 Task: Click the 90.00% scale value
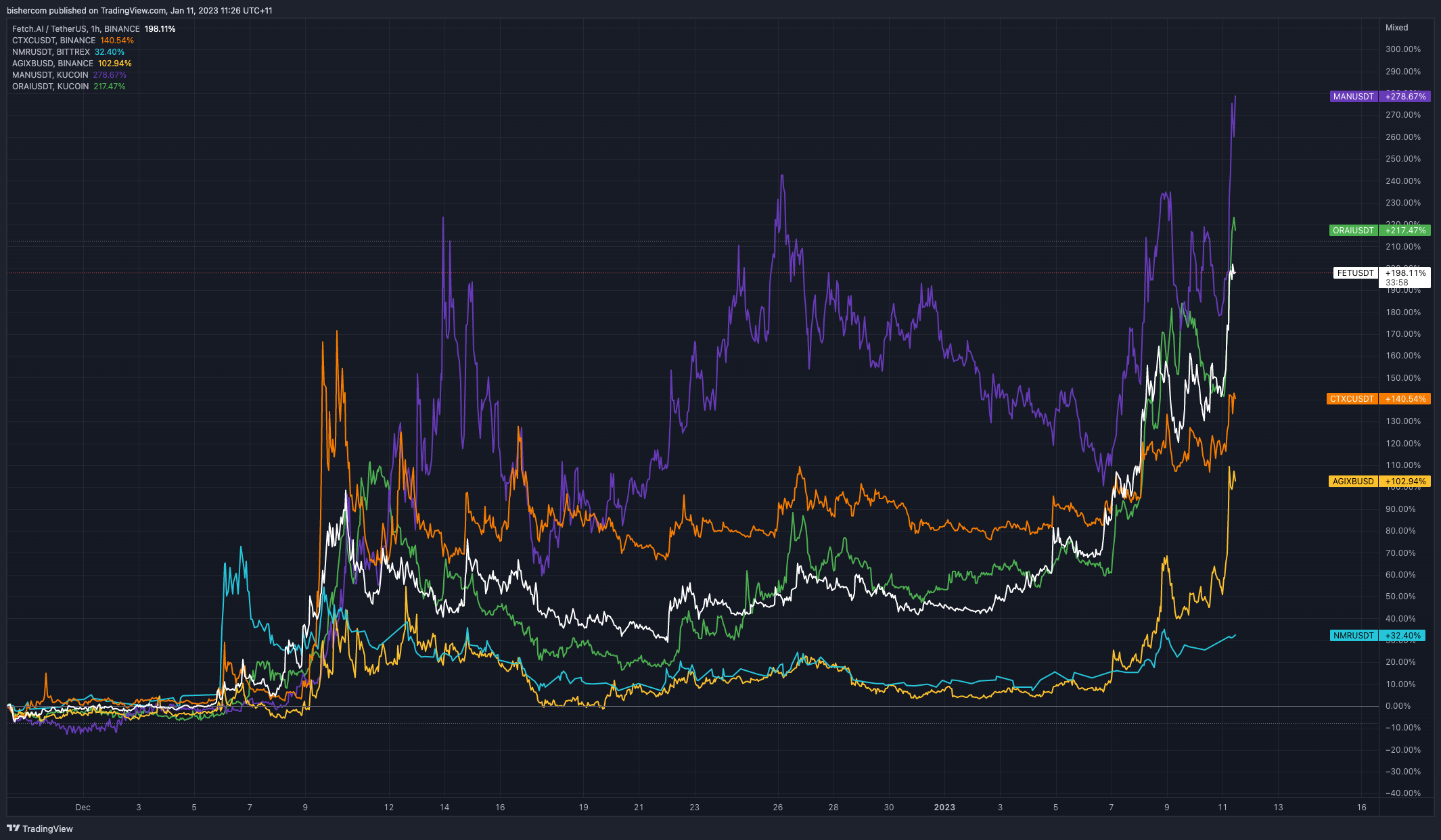(x=1400, y=509)
